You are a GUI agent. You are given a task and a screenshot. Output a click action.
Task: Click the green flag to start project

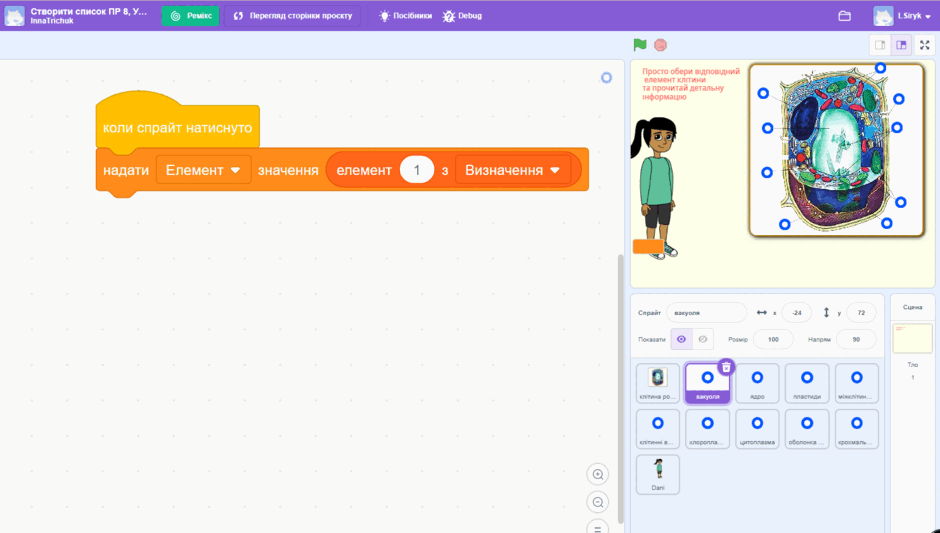point(640,45)
